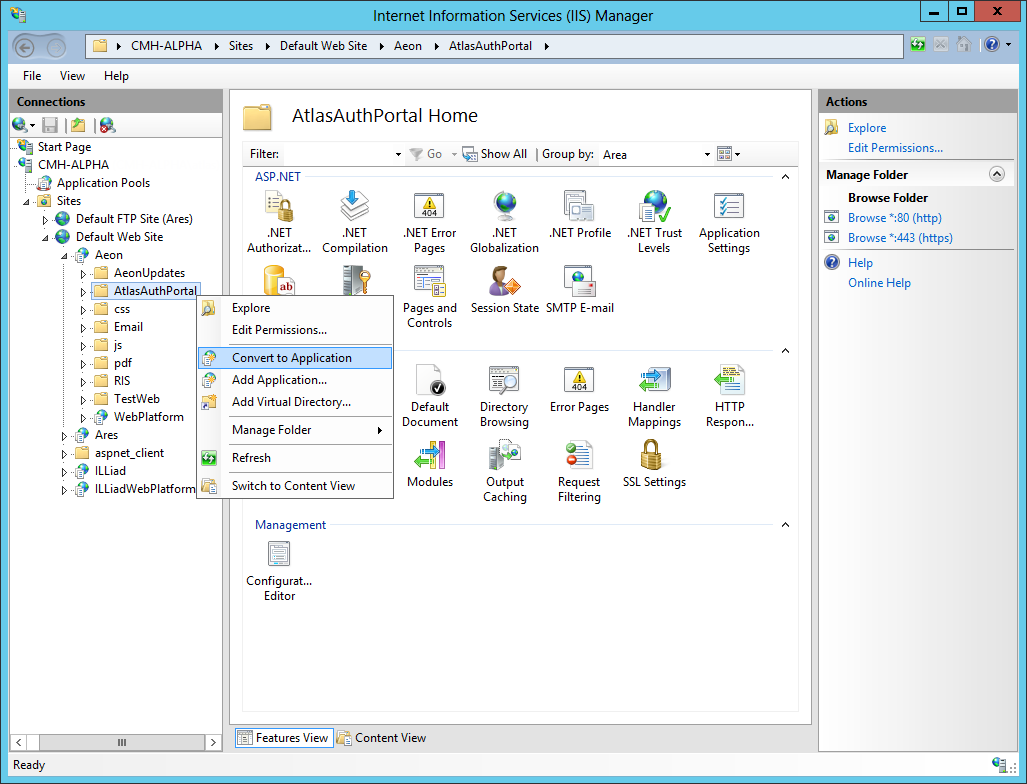Click the Edit Permissions link in Actions

pos(895,148)
